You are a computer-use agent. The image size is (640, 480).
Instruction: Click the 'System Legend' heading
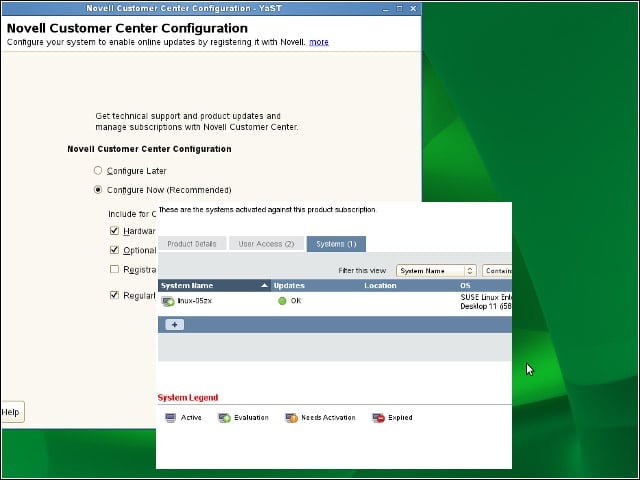(188, 398)
